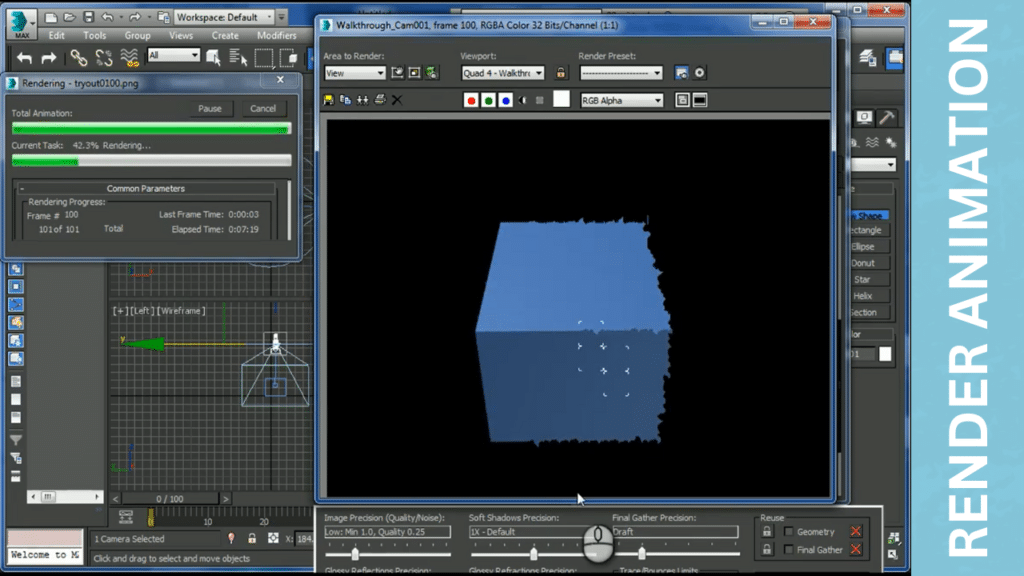Enable the Final Gather reuse checkbox

pyautogui.click(x=789, y=550)
